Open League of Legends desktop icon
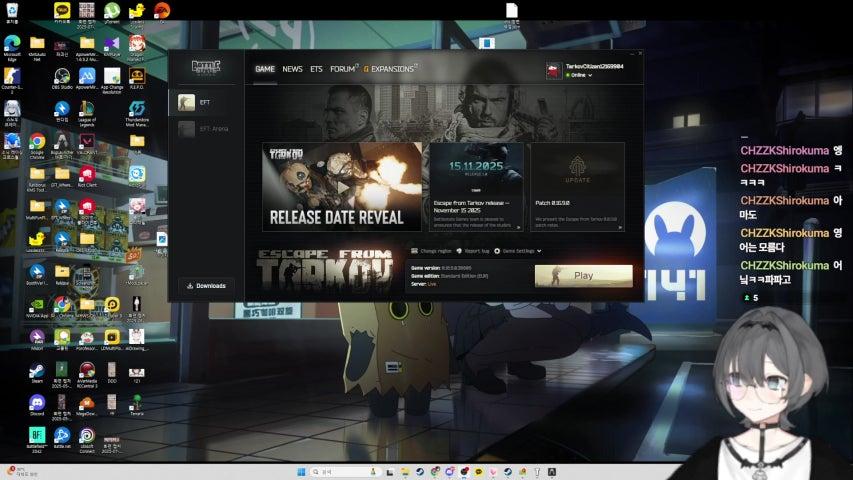Image resolution: width=853 pixels, height=480 pixels. pos(87,113)
